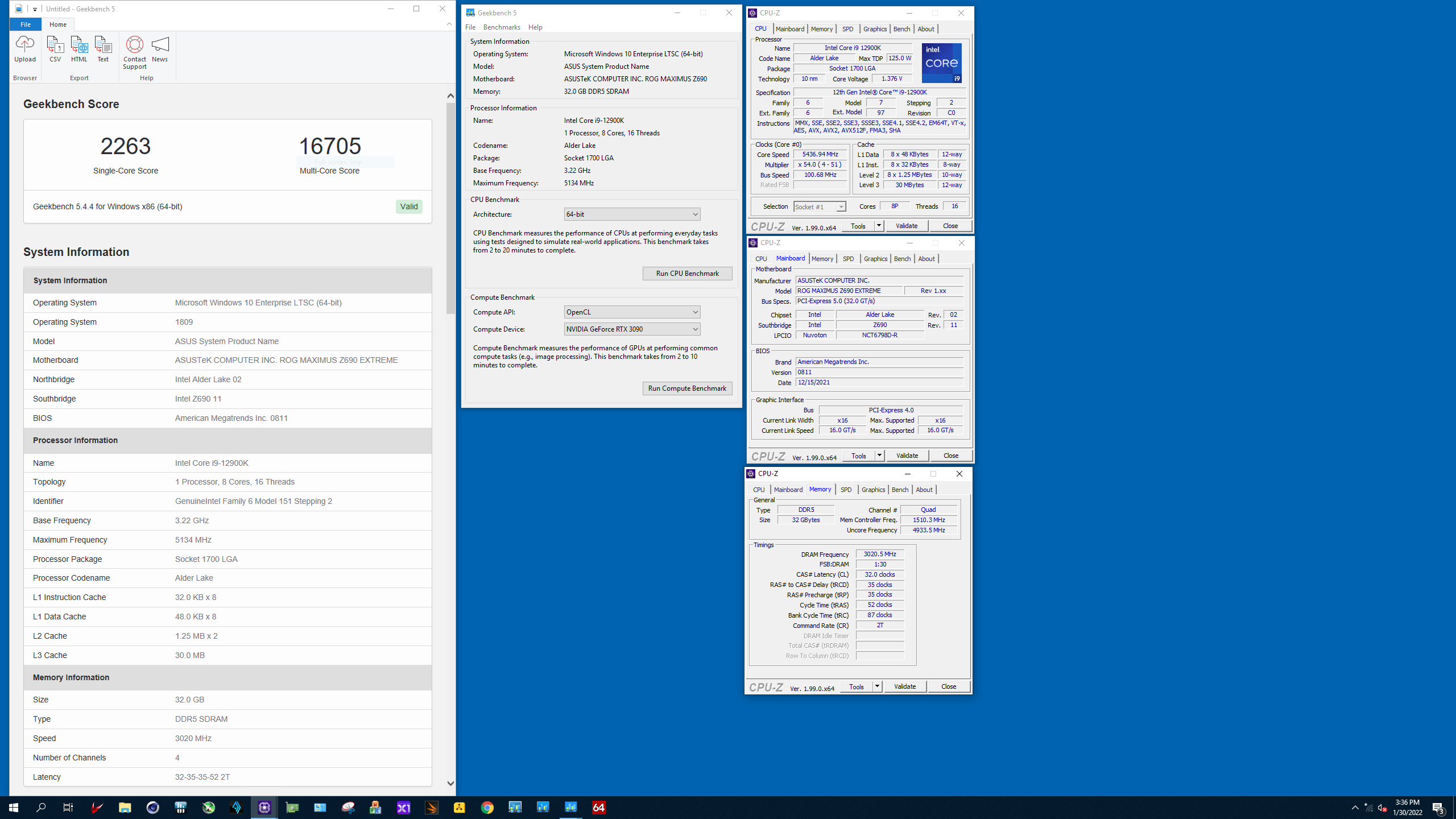This screenshot has height=819, width=1456.
Task: Open the purple X1 taskbar icon
Action: (x=403, y=807)
